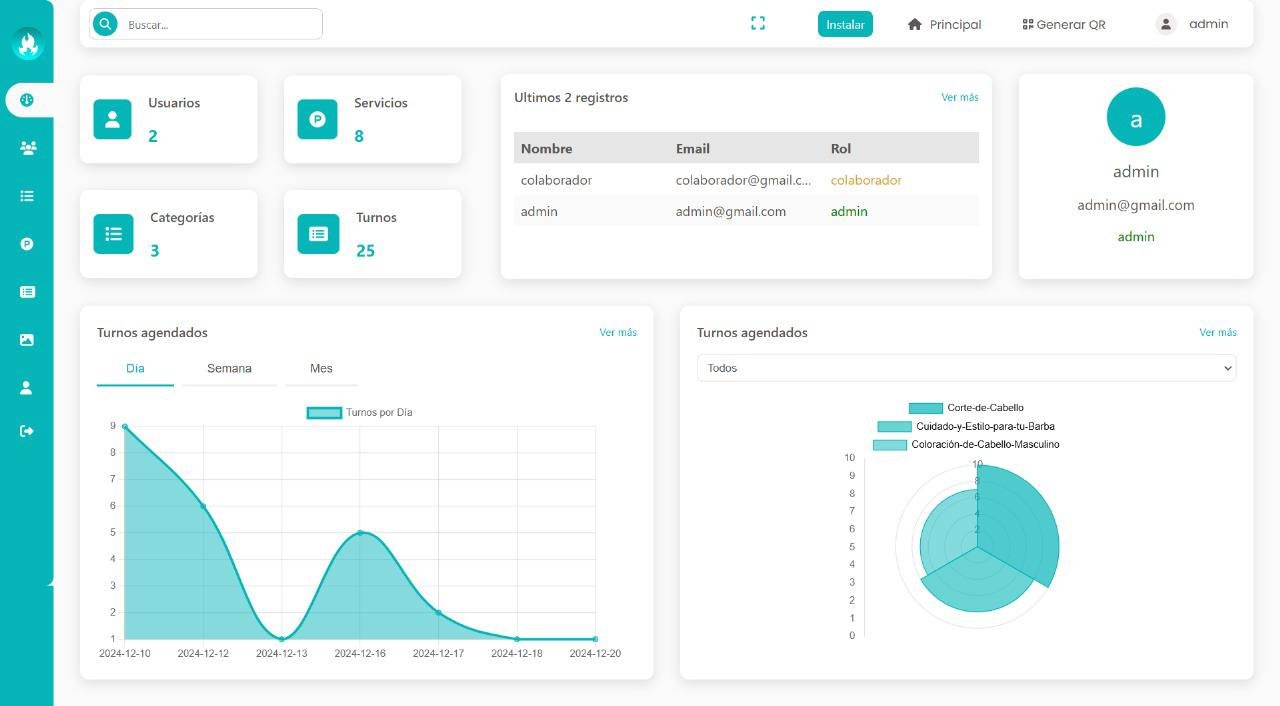Open the categories list icon in the sidebar

27,196
